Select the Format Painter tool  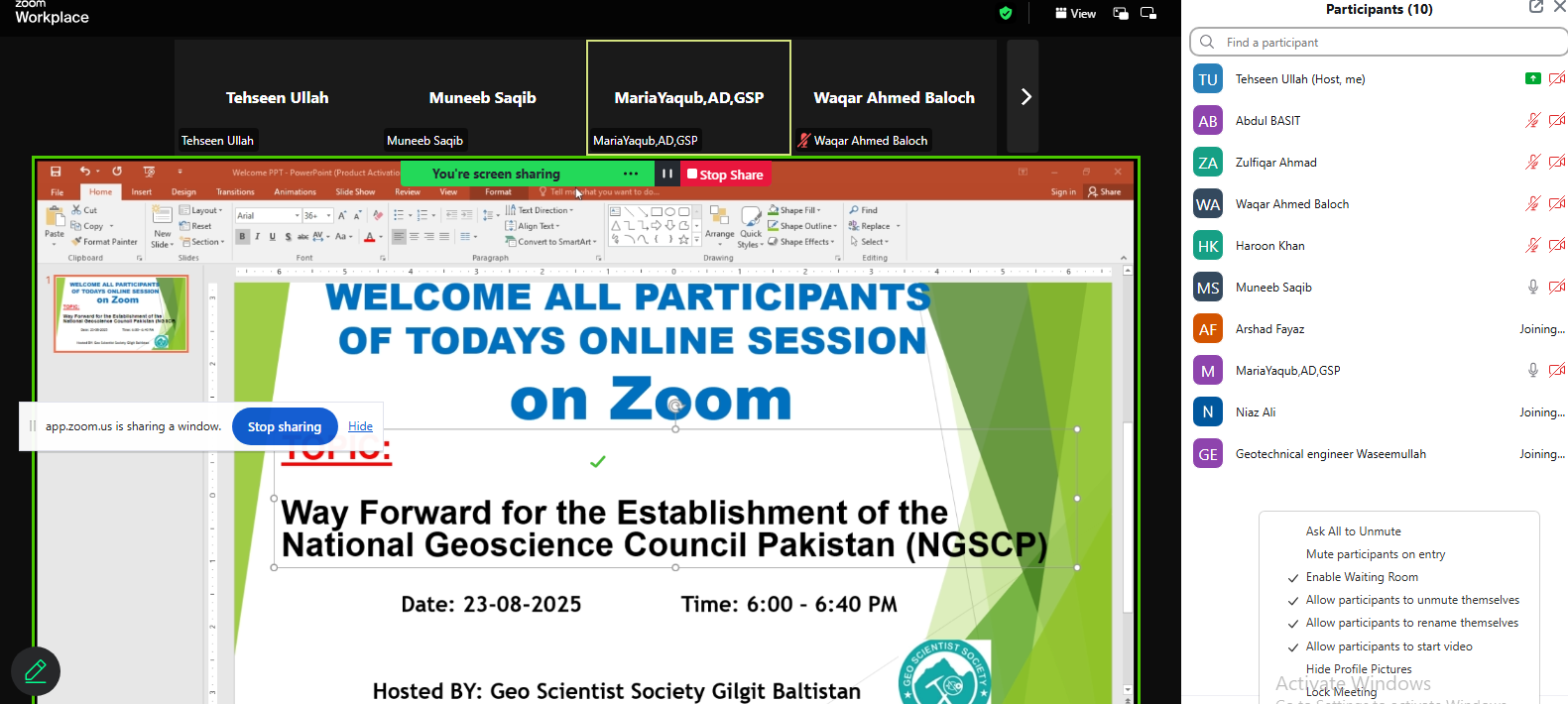(104, 242)
